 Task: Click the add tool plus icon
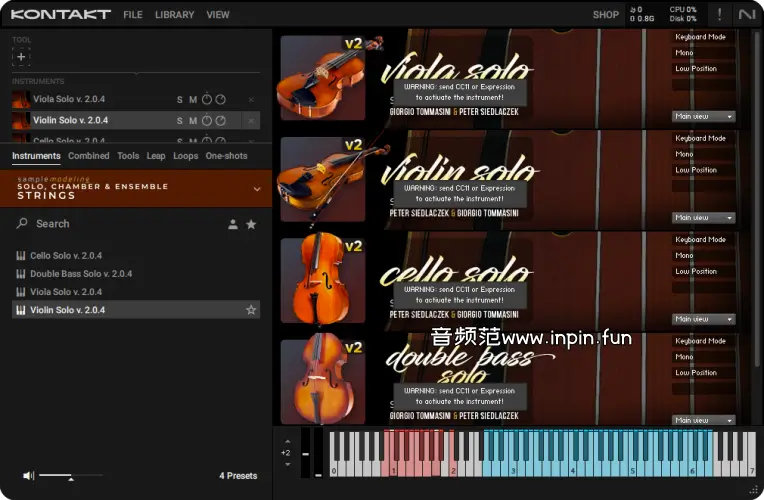[x=21, y=57]
